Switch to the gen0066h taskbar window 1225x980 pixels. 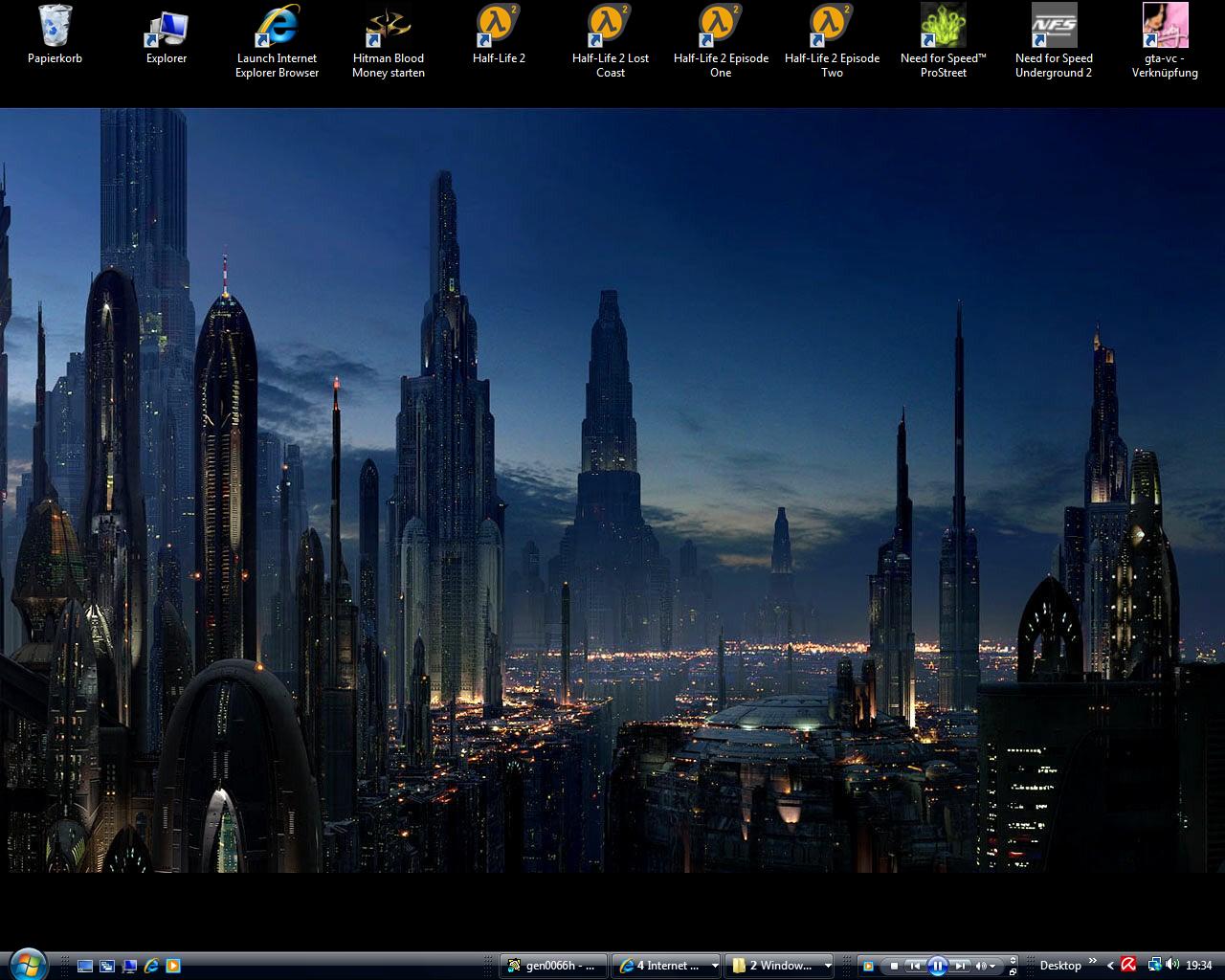tap(554, 966)
